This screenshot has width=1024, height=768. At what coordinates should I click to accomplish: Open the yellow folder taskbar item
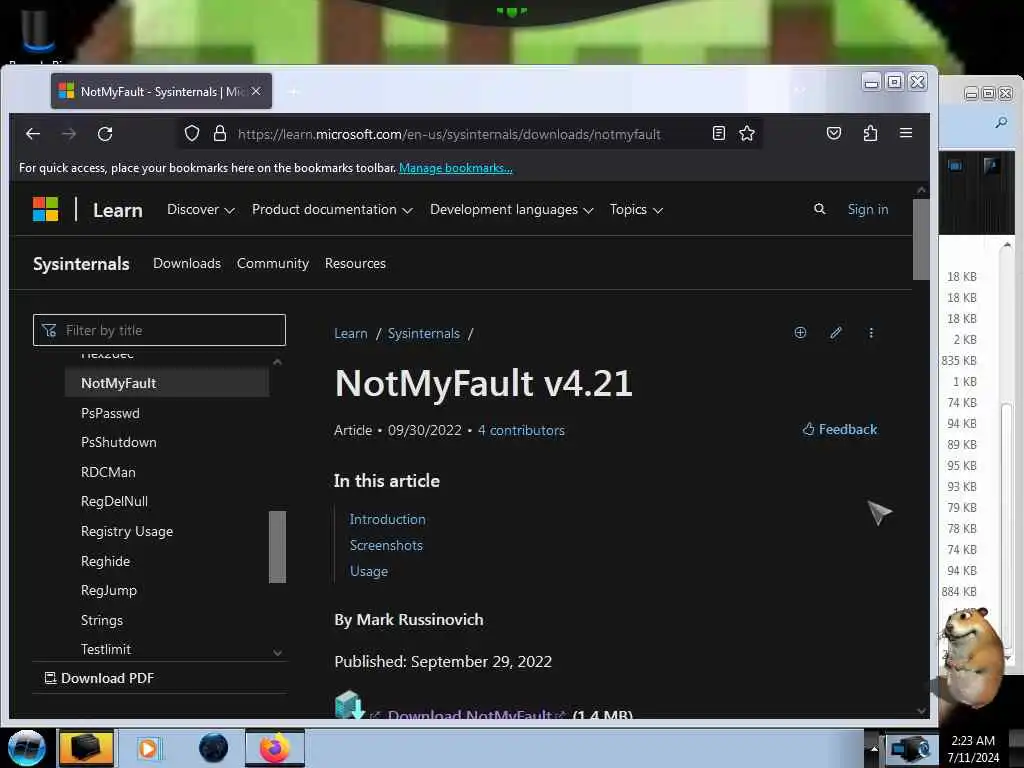click(x=86, y=748)
